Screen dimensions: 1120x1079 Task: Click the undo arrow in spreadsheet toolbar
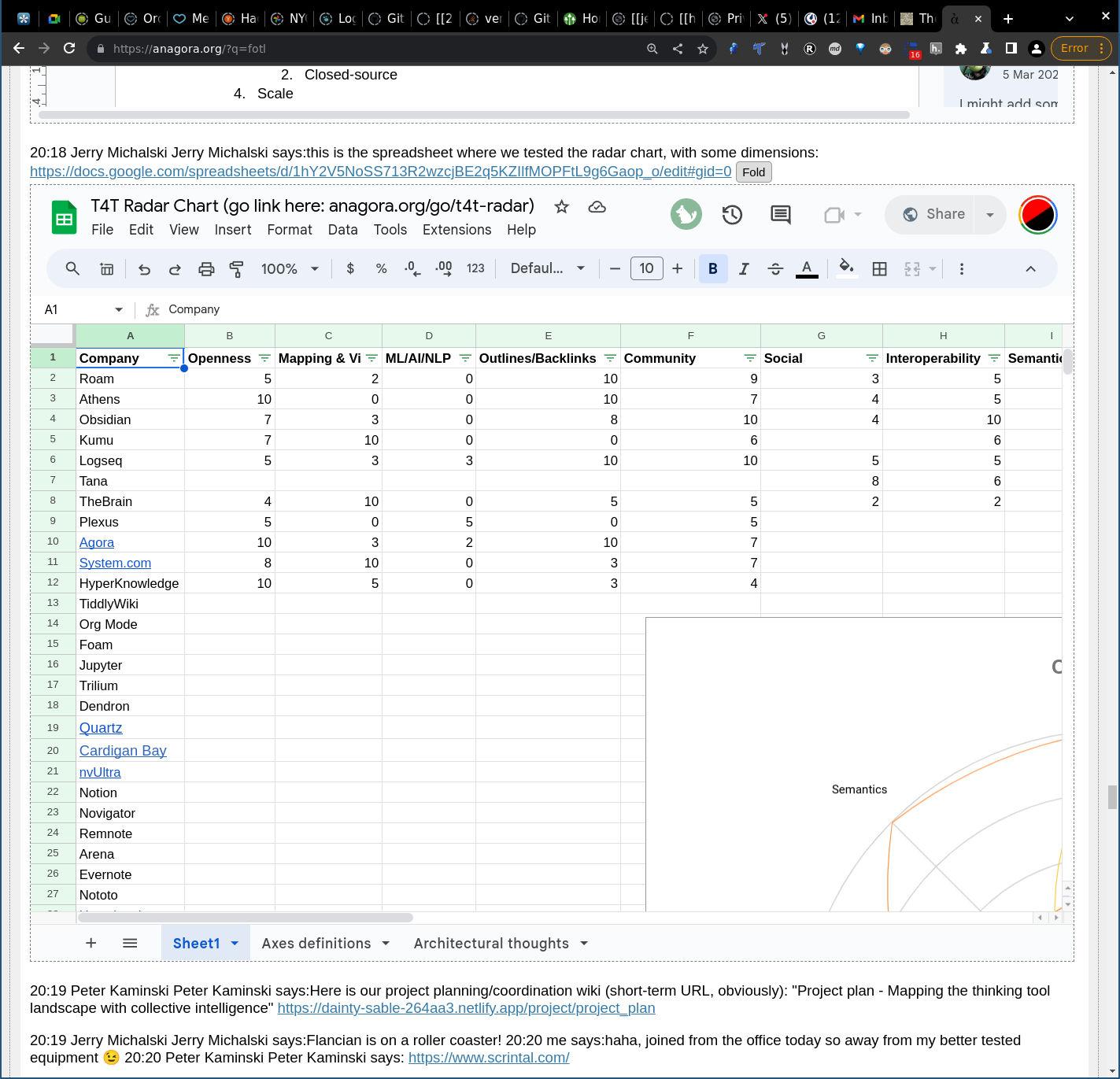click(144, 269)
